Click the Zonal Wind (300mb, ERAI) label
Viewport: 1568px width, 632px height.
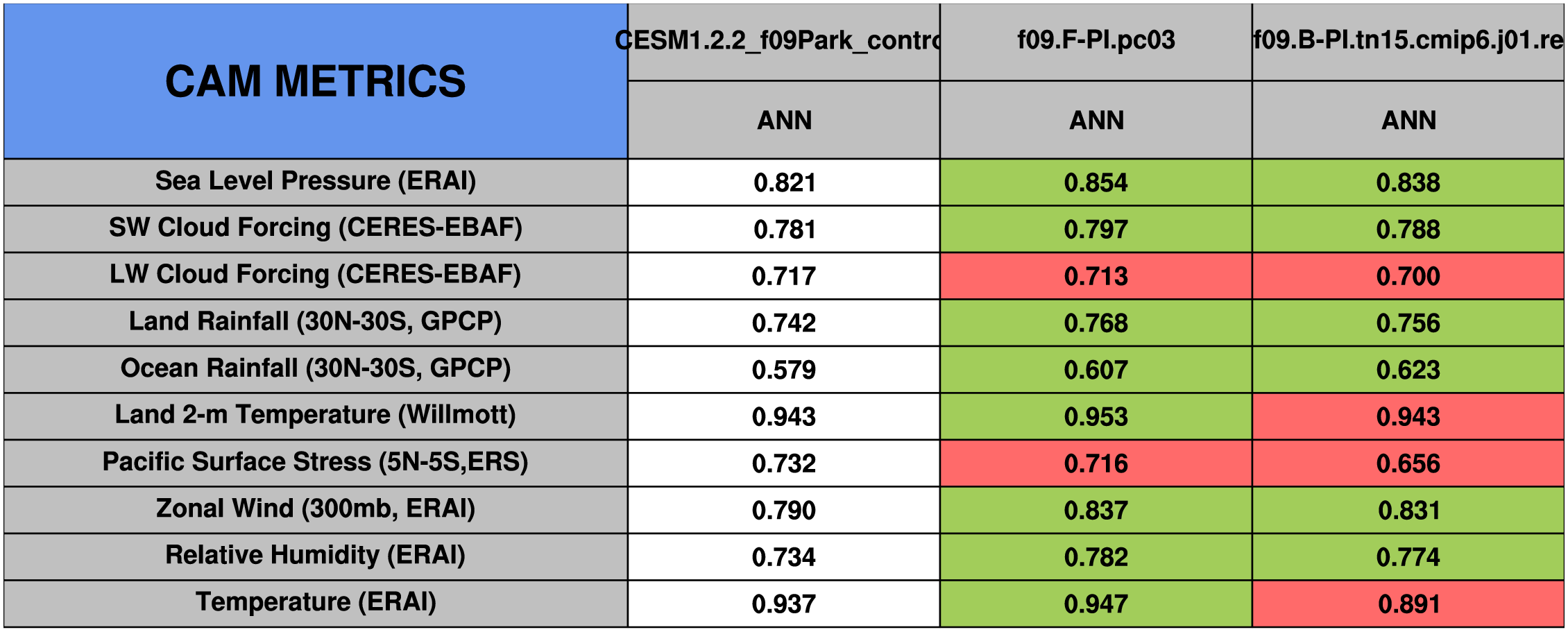point(315,509)
